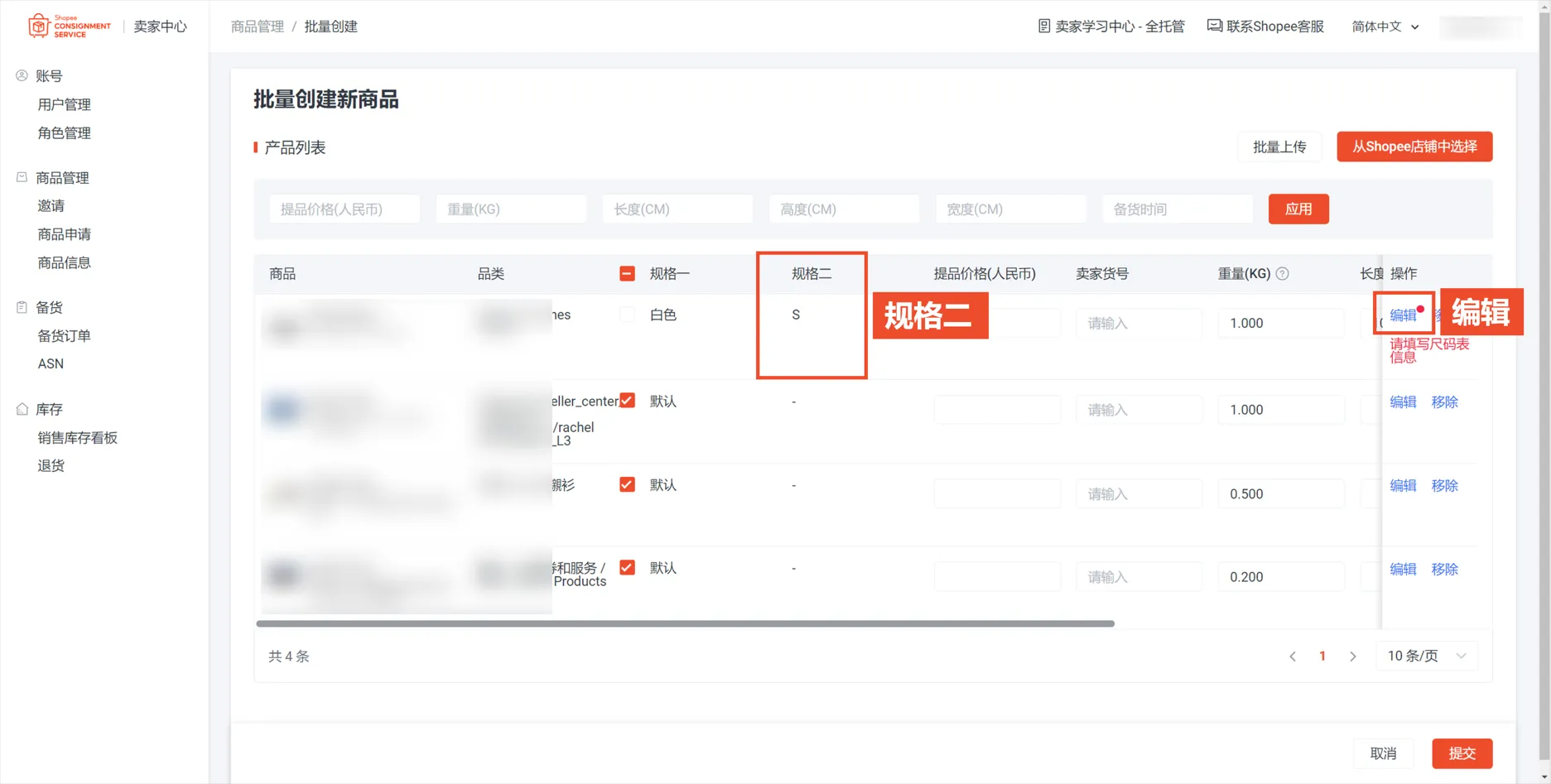Click the 商品管理 sidebar icon
Image resolution: width=1551 pixels, height=784 pixels.
[x=21, y=176]
